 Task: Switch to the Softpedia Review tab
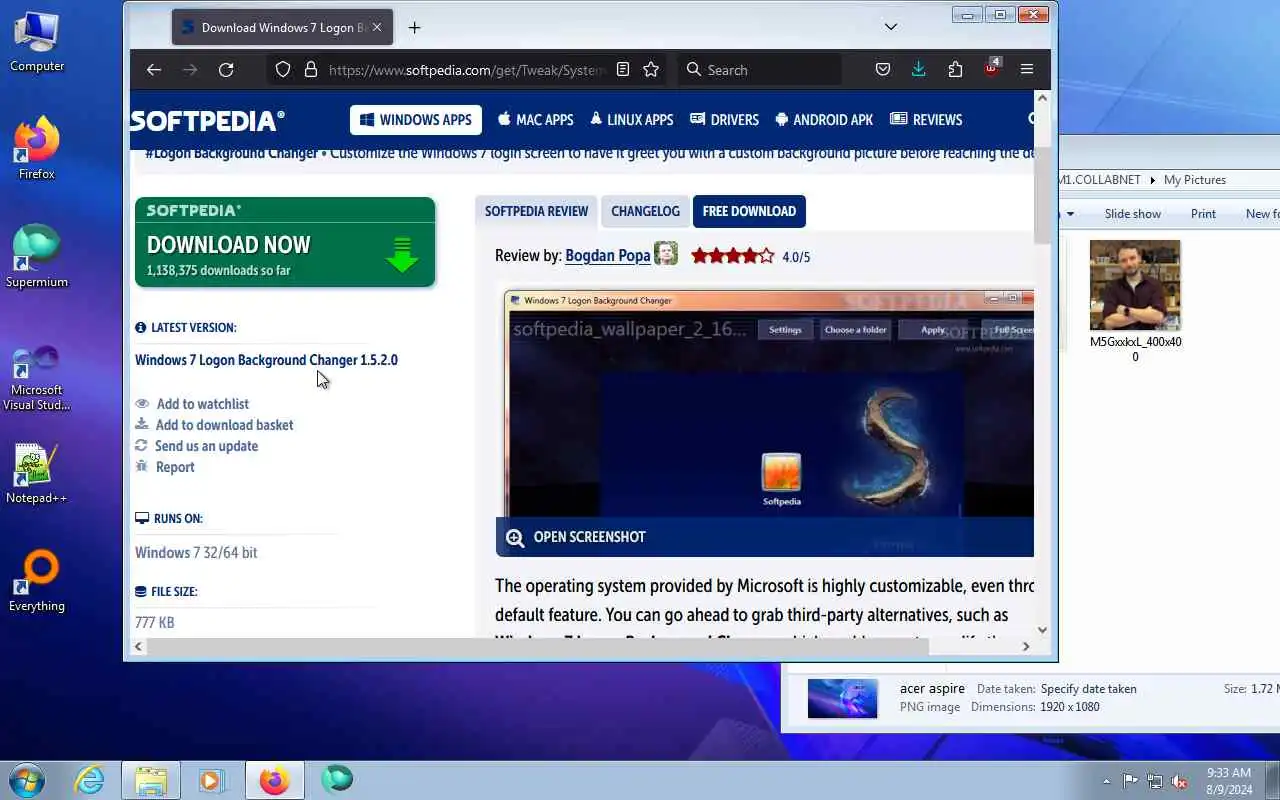[x=536, y=211]
